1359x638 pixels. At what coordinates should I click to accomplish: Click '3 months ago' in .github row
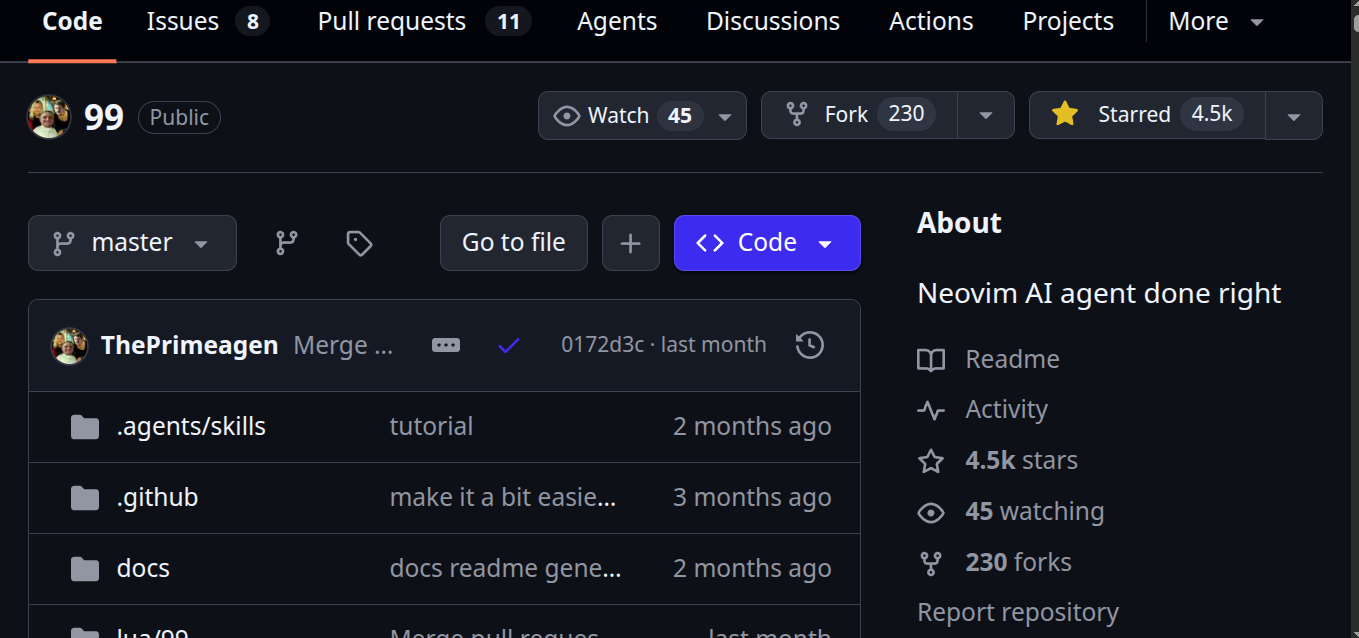pos(752,498)
